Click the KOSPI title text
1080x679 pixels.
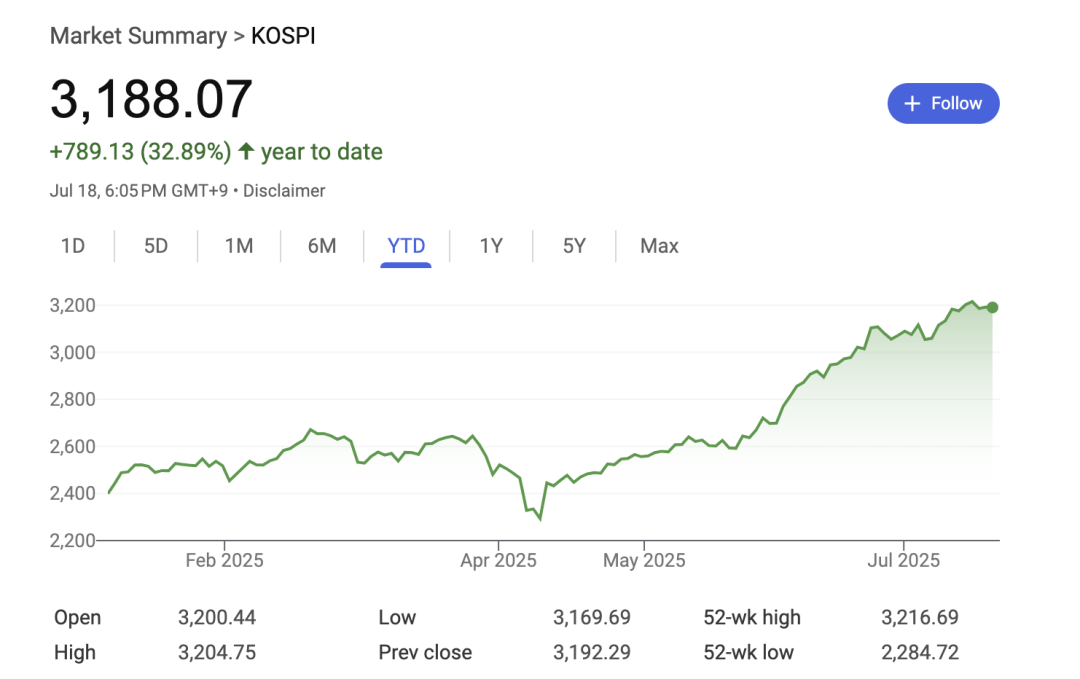pos(284,36)
